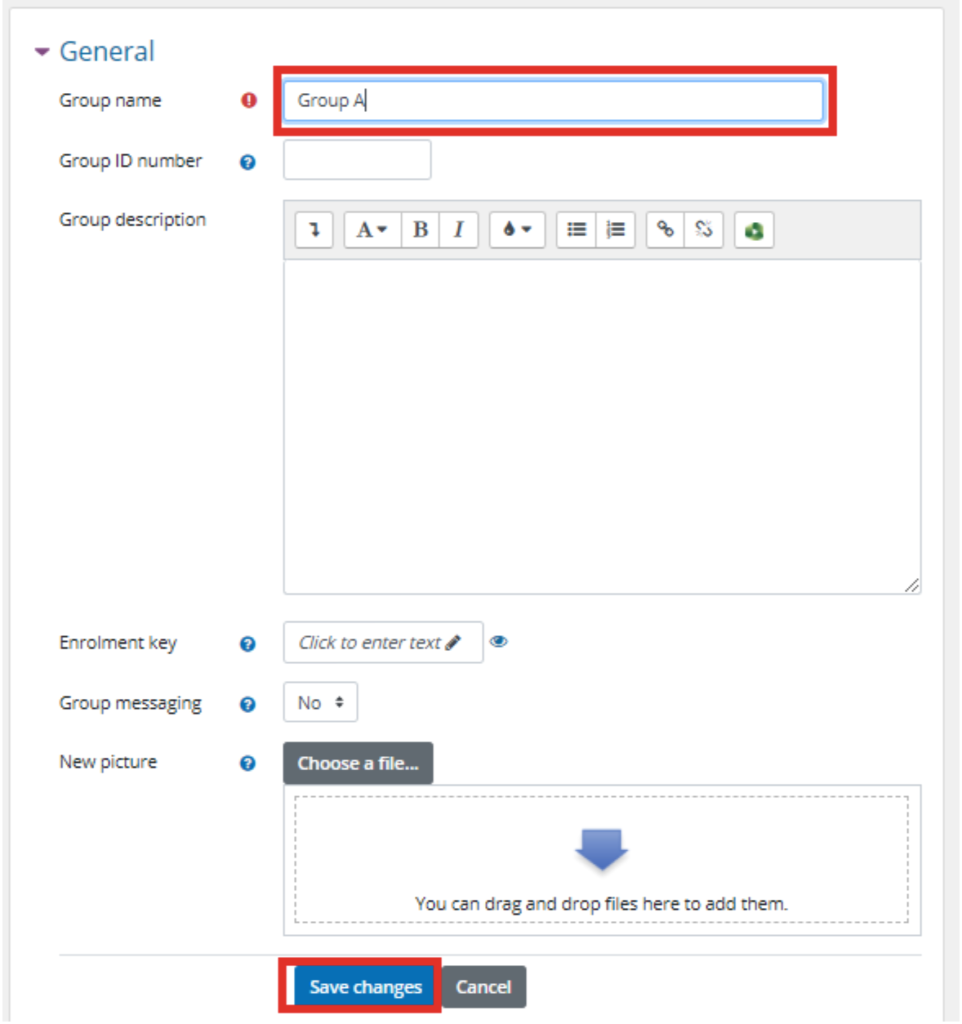Click the Group name input field
The image size is (962, 1024).
(550, 100)
